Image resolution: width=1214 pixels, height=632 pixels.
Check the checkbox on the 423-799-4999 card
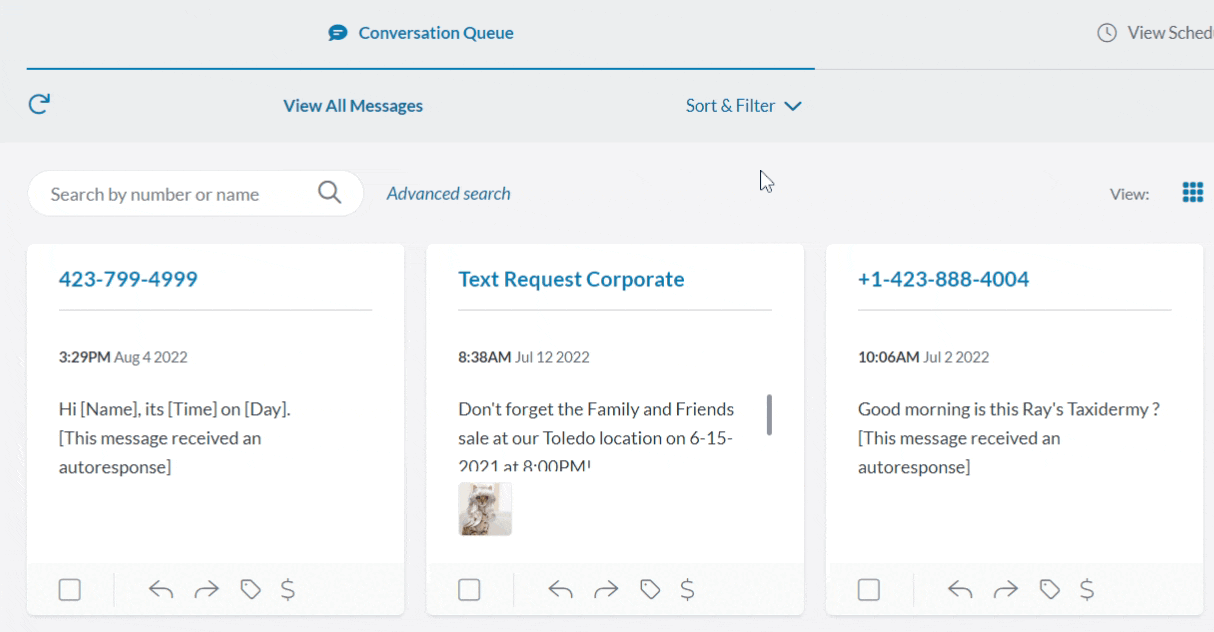(x=69, y=589)
